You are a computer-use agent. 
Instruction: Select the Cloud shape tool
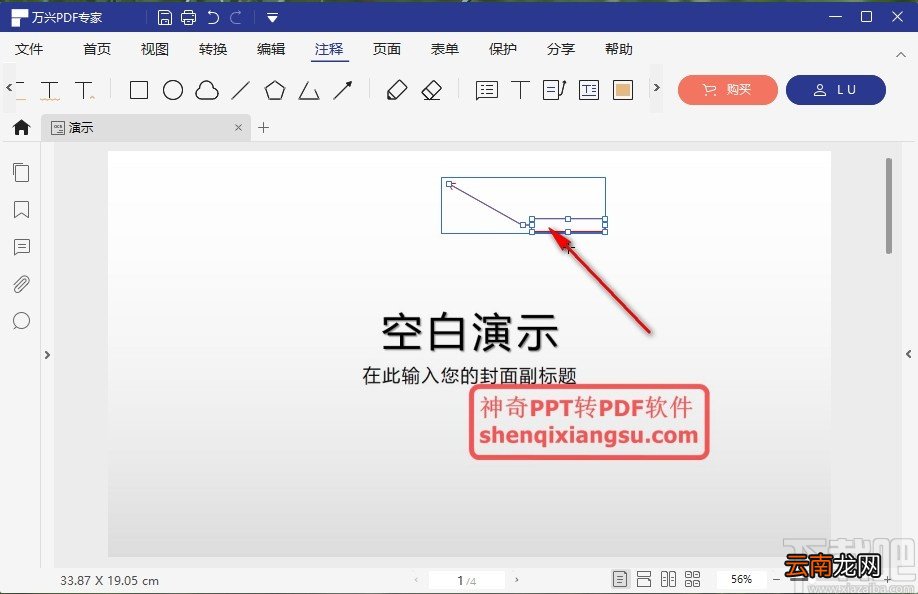[x=207, y=90]
